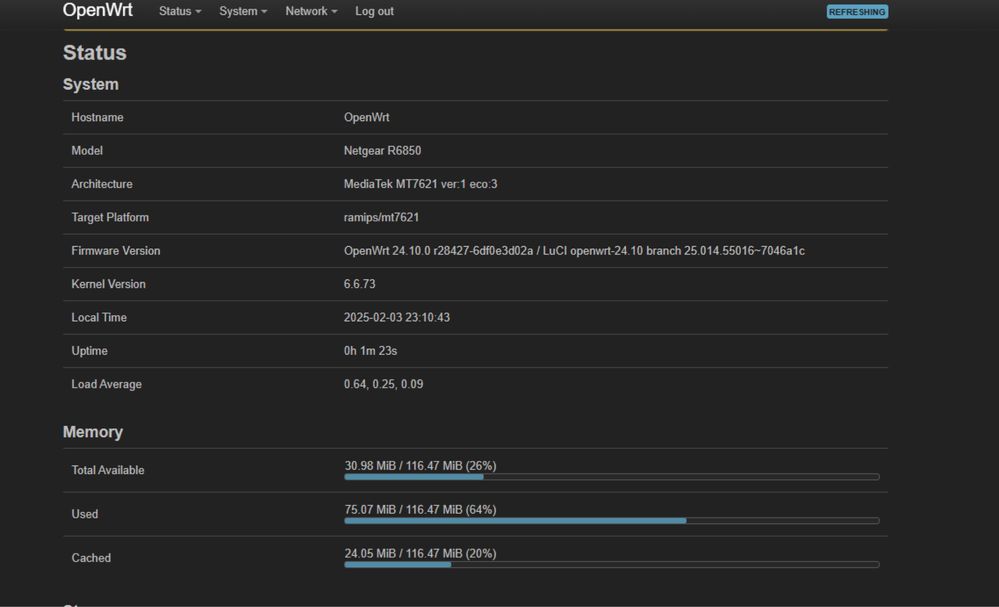
Task: Select the Model label
Action: pyautogui.click(x=87, y=151)
